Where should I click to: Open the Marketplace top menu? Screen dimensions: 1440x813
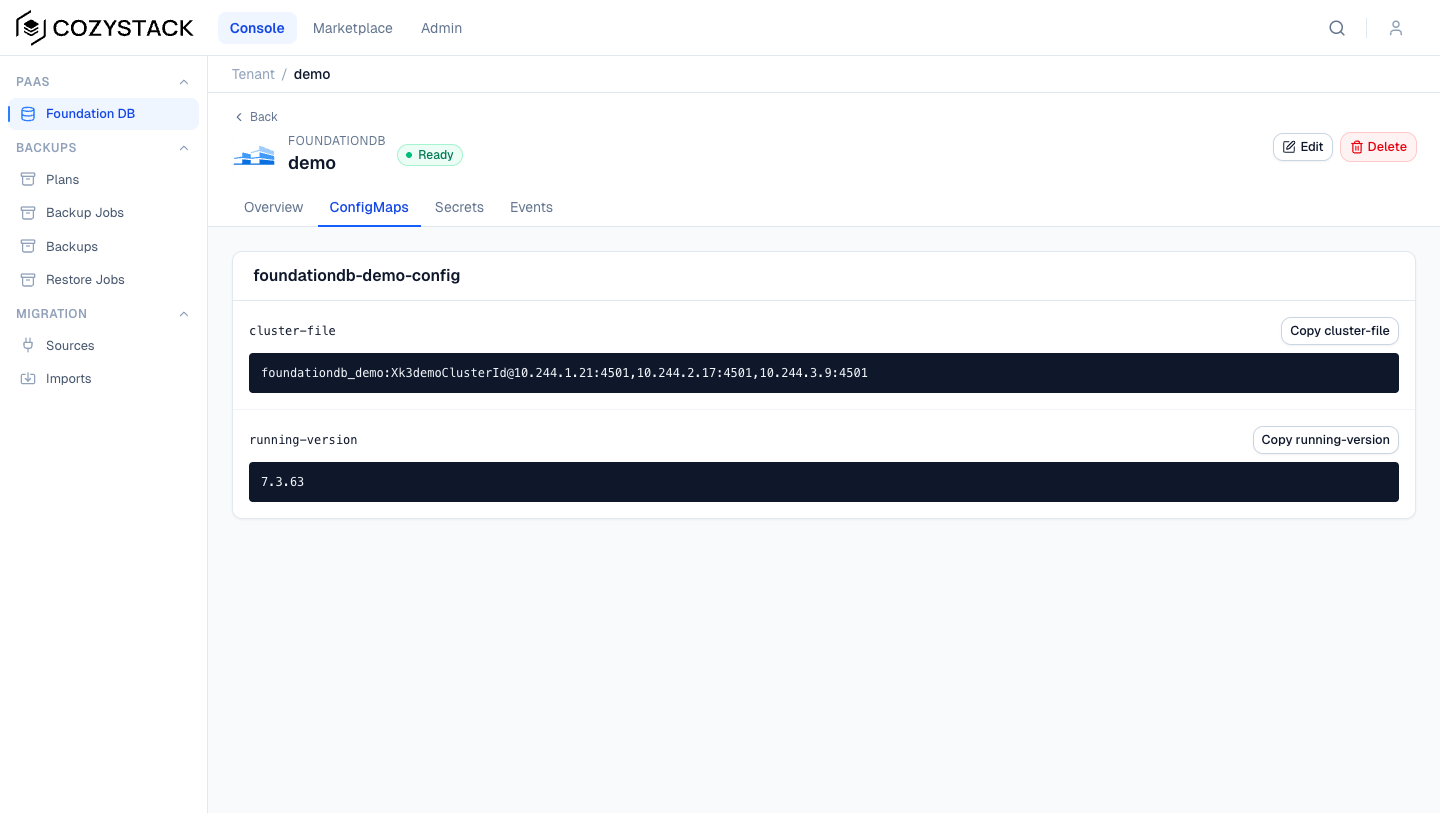353,28
